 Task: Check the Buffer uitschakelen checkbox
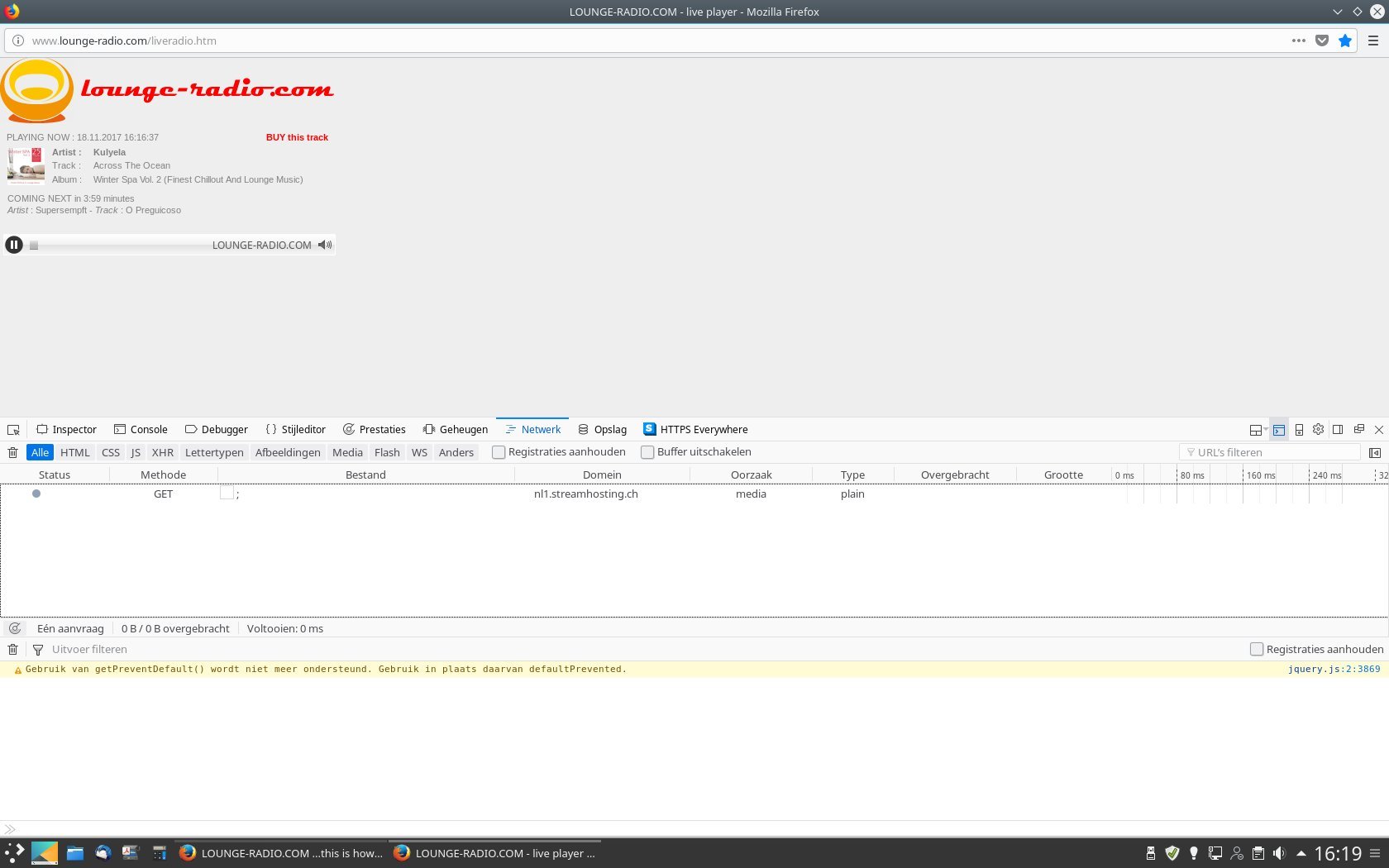[647, 452]
